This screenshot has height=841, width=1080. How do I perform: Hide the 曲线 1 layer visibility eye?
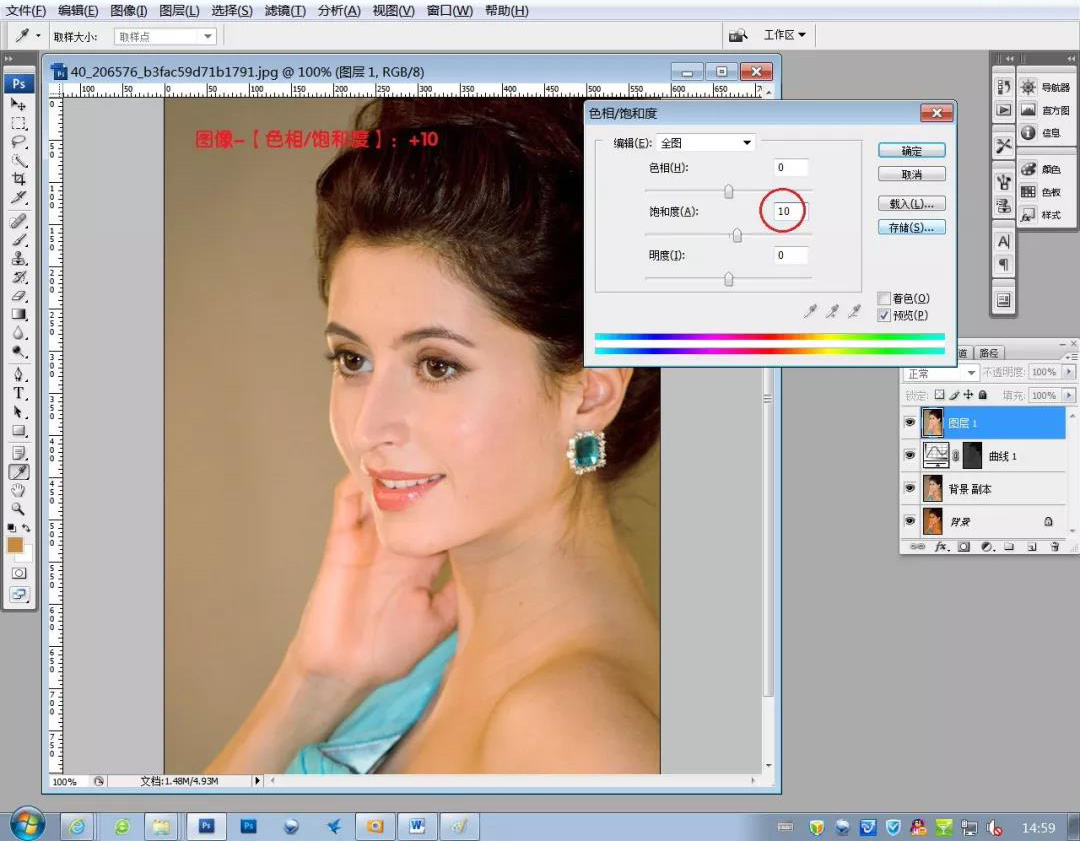click(x=910, y=456)
